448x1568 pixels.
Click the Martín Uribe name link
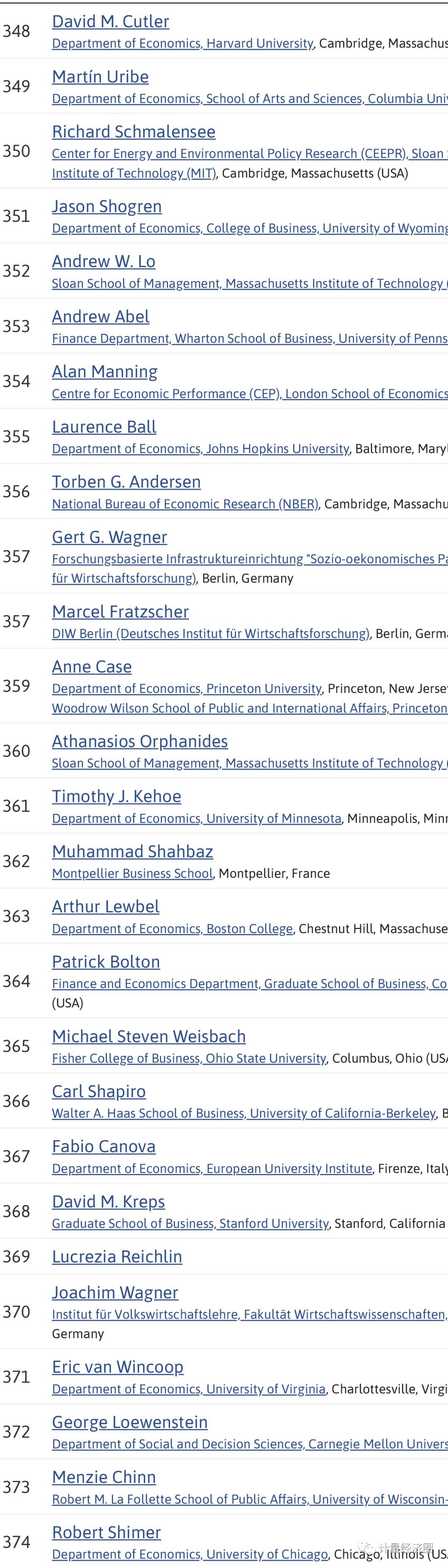point(100,77)
